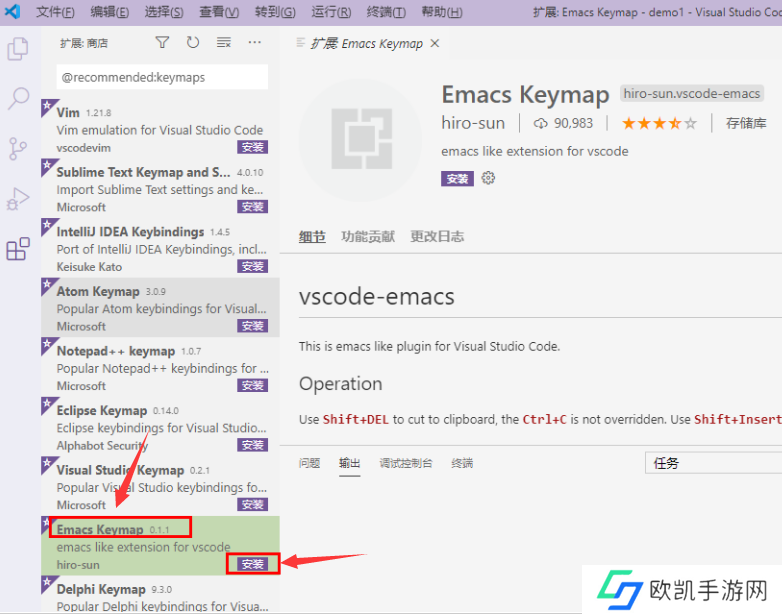This screenshot has height=615, width=782.
Task: Click the clear extensions search results icon
Action: point(223,43)
